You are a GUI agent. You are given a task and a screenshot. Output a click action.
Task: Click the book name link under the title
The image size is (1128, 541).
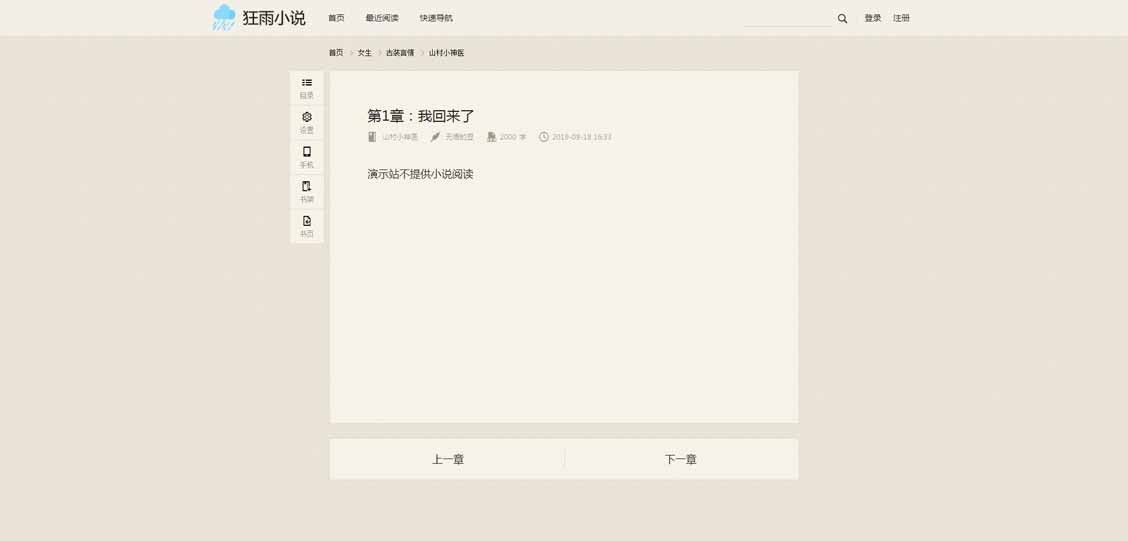click(400, 137)
